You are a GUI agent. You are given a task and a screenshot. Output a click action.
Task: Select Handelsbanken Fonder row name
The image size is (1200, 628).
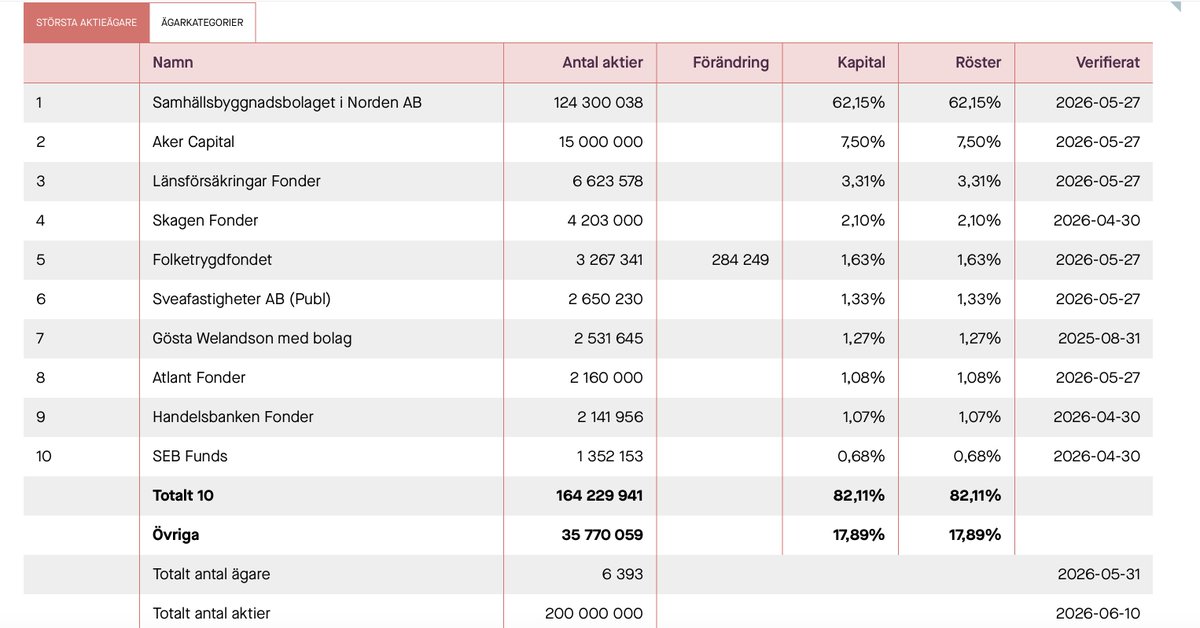coord(233,417)
